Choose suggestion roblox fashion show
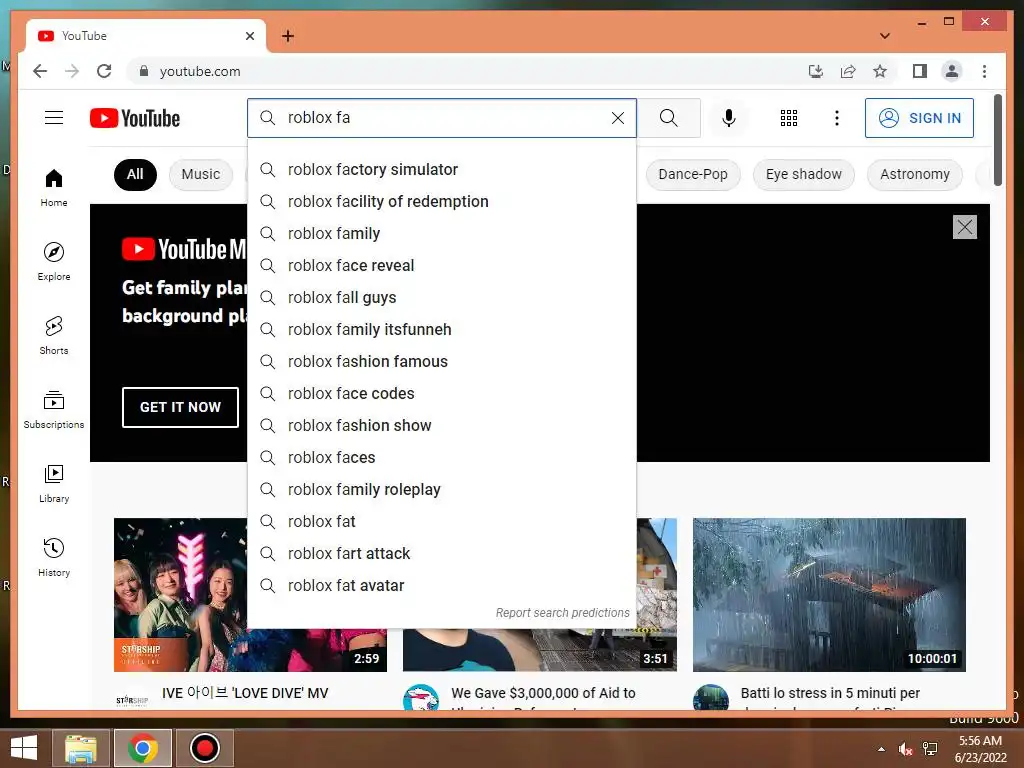Viewport: 1024px width, 768px height. [x=441, y=426]
